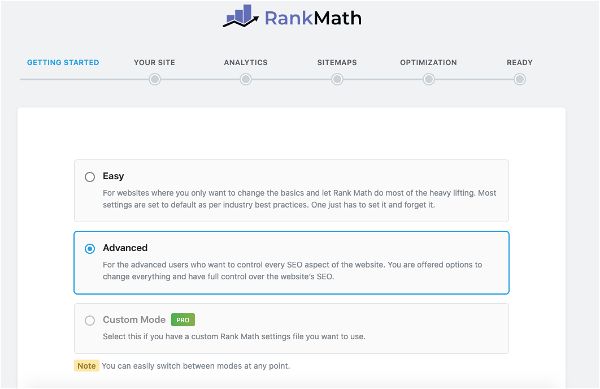Click the Analytics step circle marker

click(x=246, y=79)
